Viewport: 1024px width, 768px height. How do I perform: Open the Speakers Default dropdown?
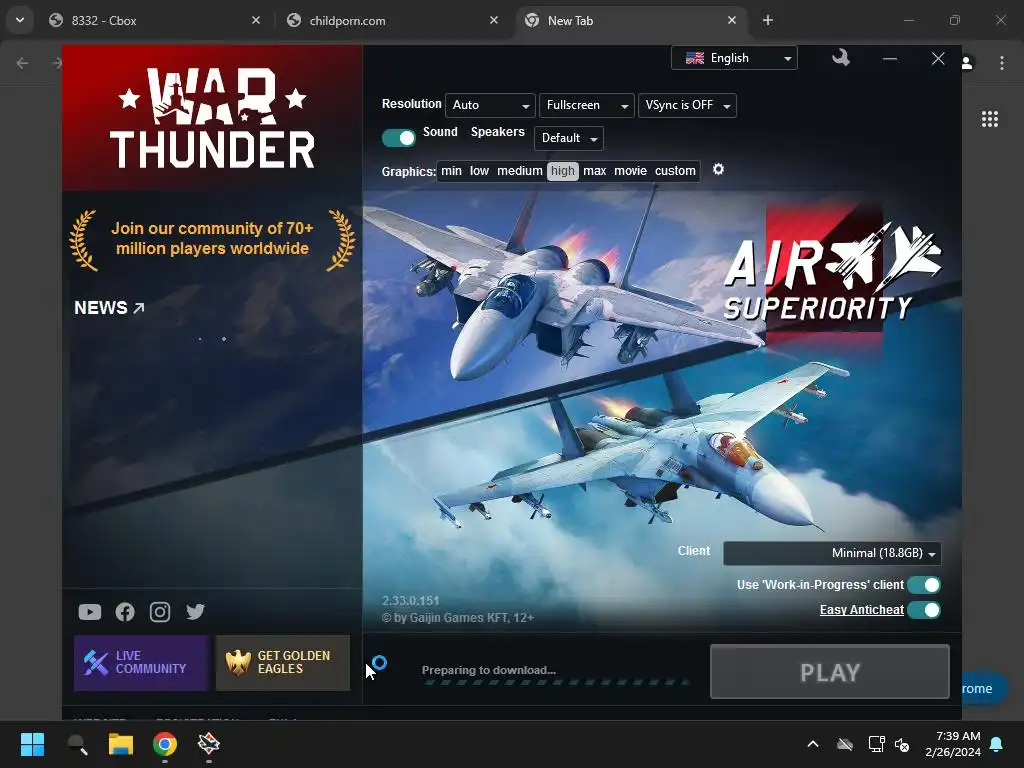click(x=569, y=138)
